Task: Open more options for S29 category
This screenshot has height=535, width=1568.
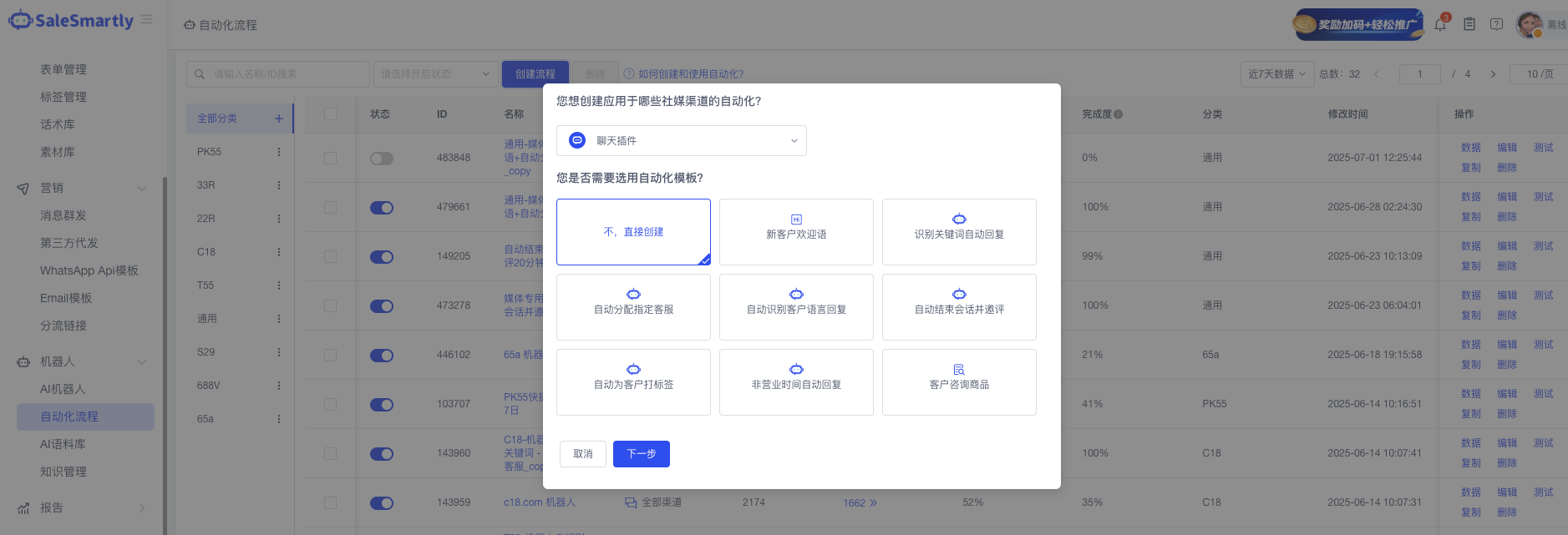Action: pos(279,352)
